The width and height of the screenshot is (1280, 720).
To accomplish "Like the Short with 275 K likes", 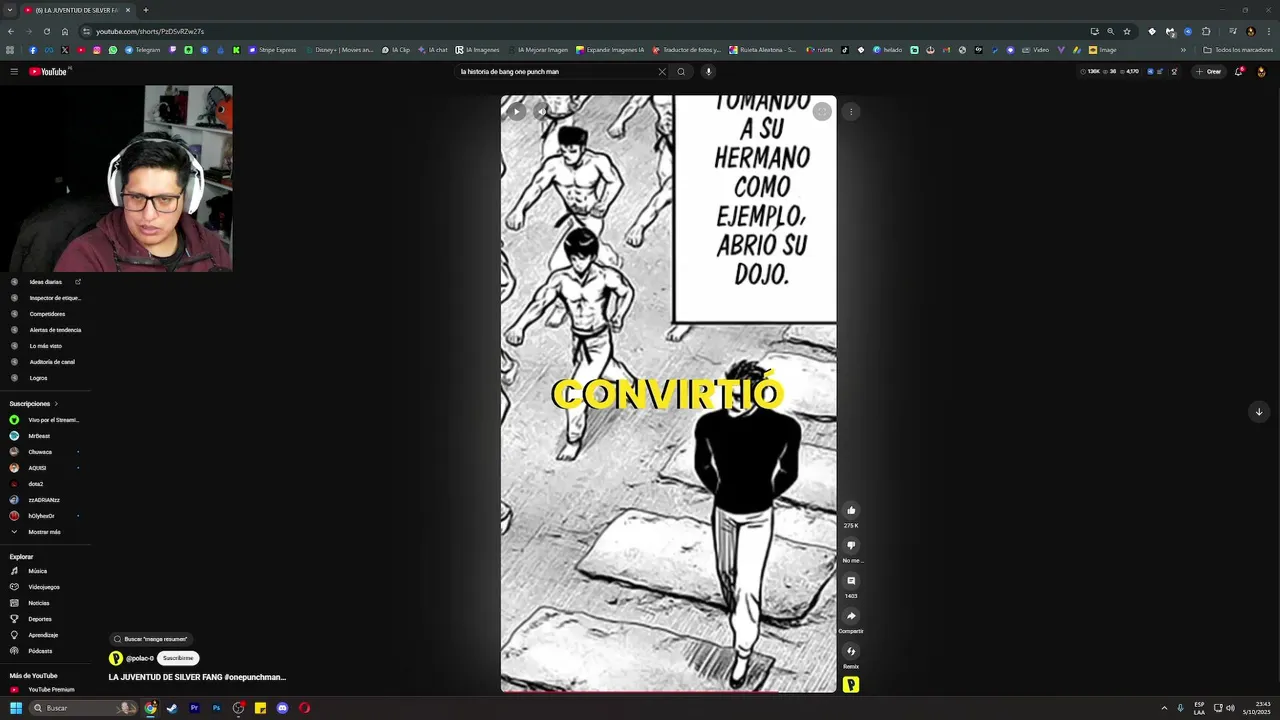I will click(x=851, y=510).
